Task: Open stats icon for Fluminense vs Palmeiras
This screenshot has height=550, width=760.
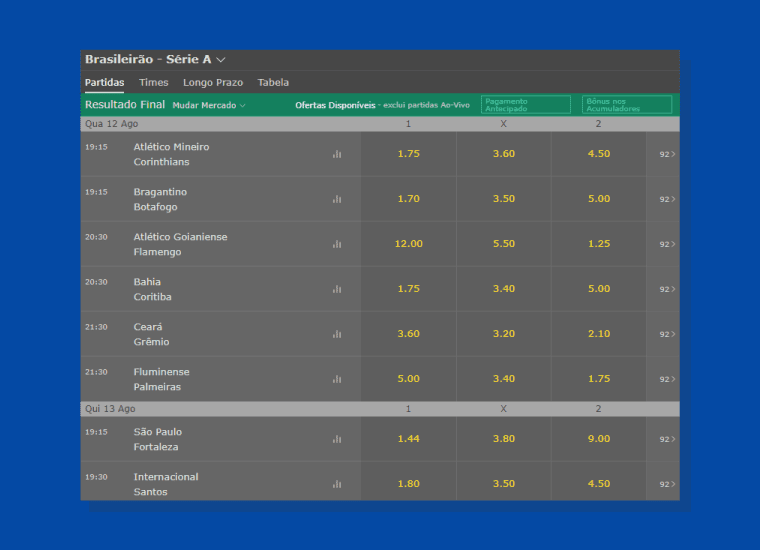Action: (337, 379)
